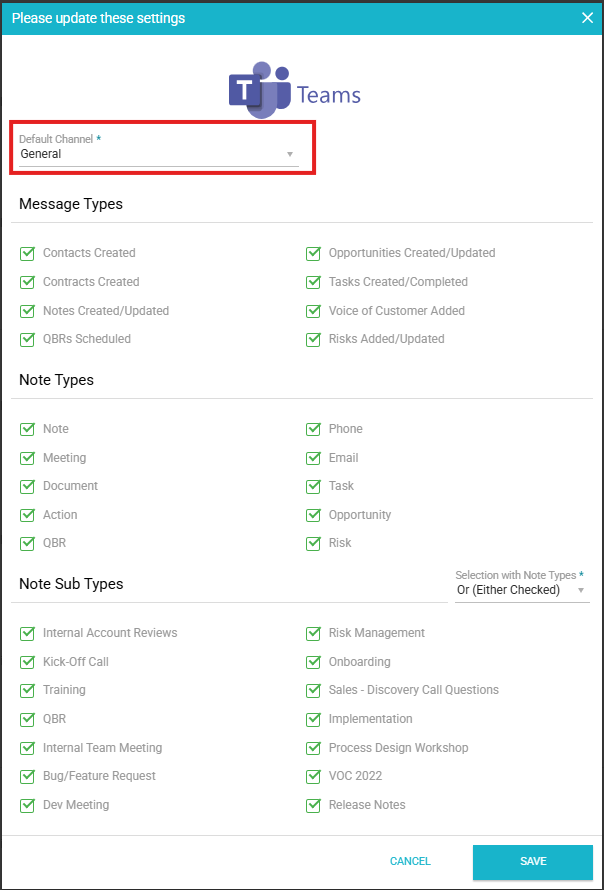Toggle the Kick-Off Call sub type
604x890 pixels.
click(x=28, y=662)
